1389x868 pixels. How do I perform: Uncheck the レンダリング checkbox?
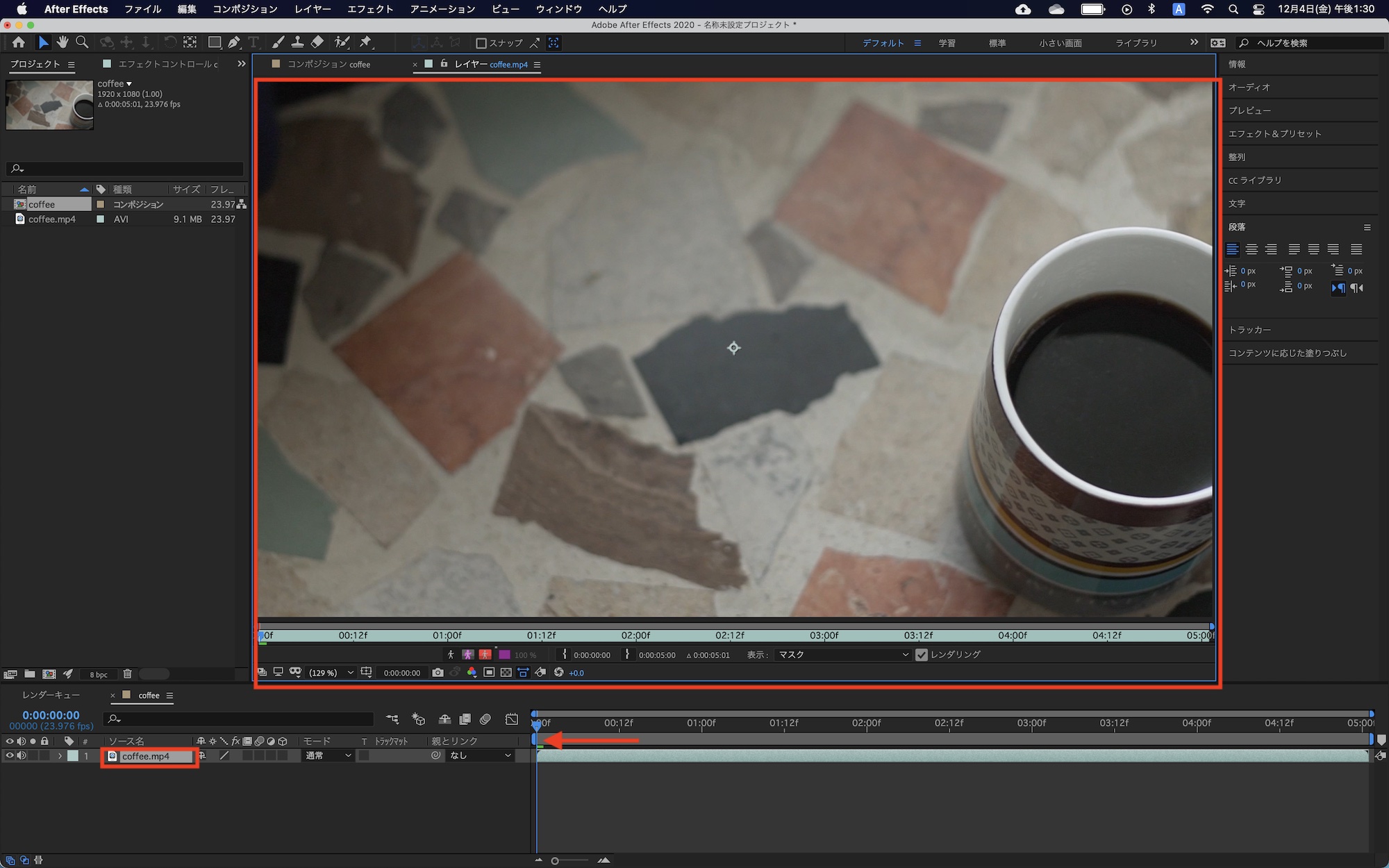[921, 654]
